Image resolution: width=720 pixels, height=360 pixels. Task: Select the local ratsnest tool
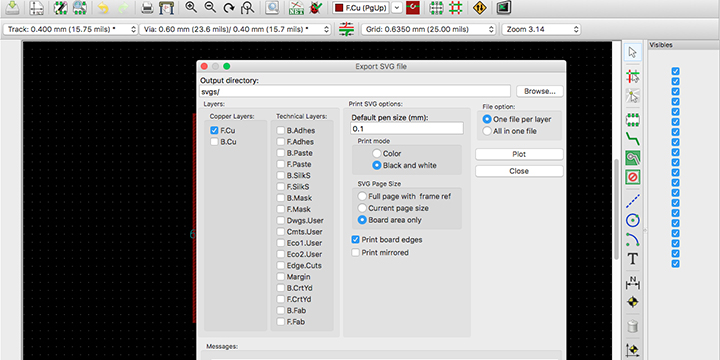[633, 96]
